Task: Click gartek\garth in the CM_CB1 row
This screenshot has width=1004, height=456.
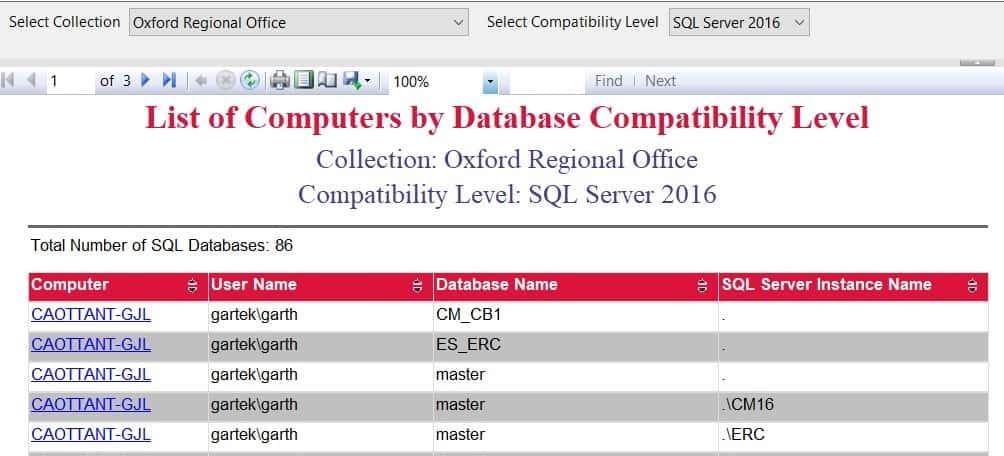Action: (x=254, y=315)
